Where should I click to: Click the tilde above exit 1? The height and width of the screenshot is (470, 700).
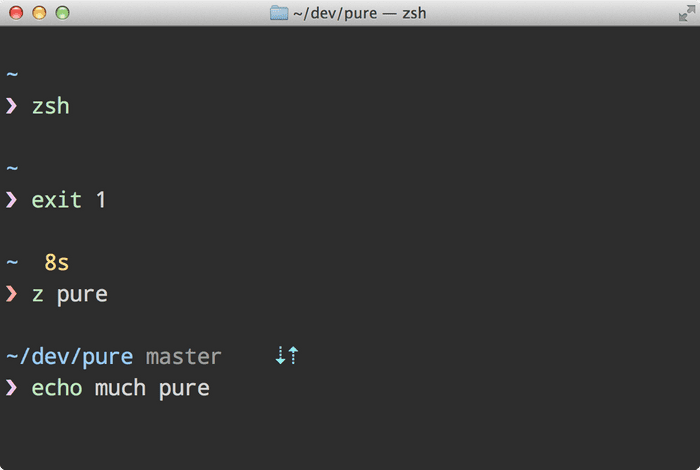point(12,168)
